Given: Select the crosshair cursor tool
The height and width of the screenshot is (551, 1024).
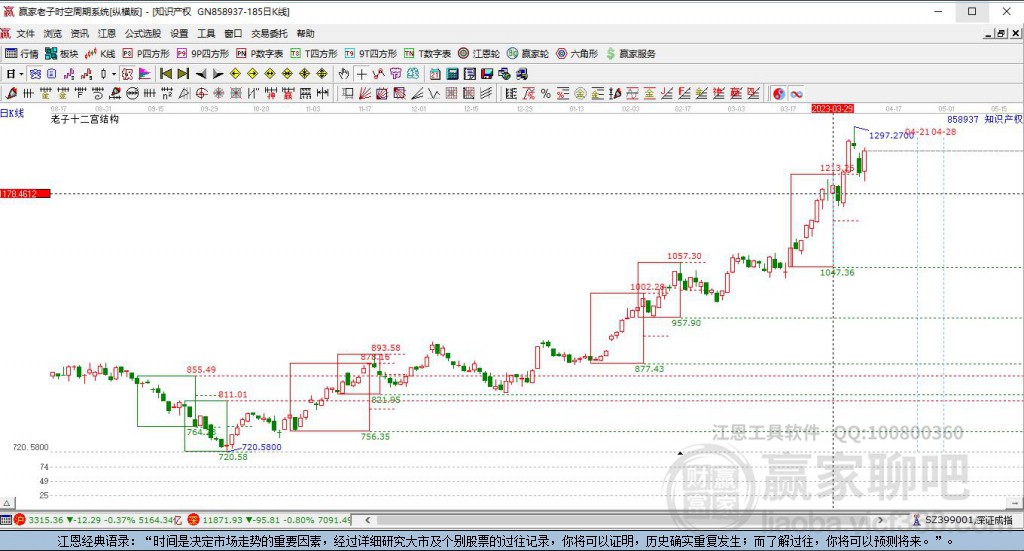Looking at the screenshot, I should (361, 74).
